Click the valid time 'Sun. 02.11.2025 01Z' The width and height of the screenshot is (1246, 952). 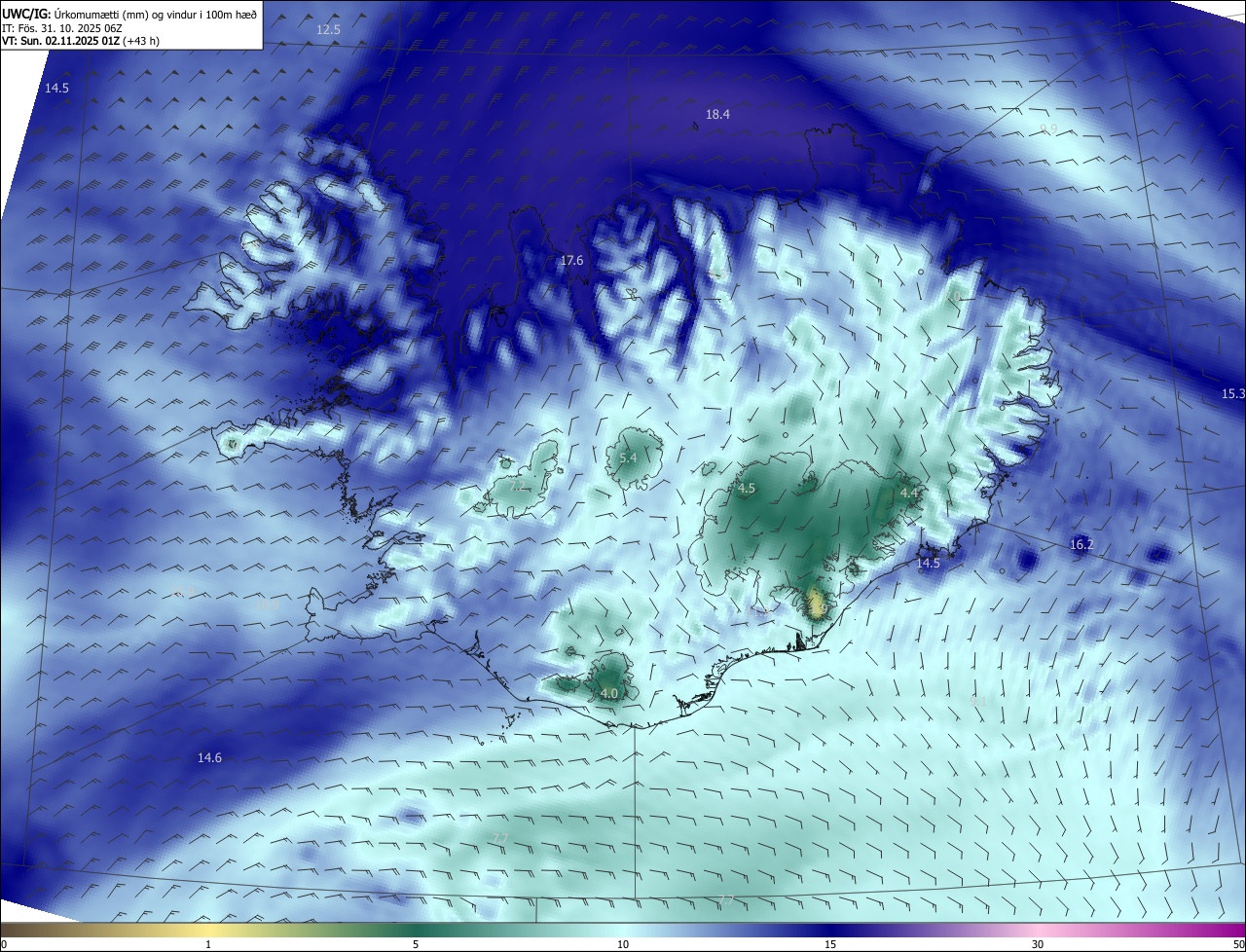coord(69,41)
